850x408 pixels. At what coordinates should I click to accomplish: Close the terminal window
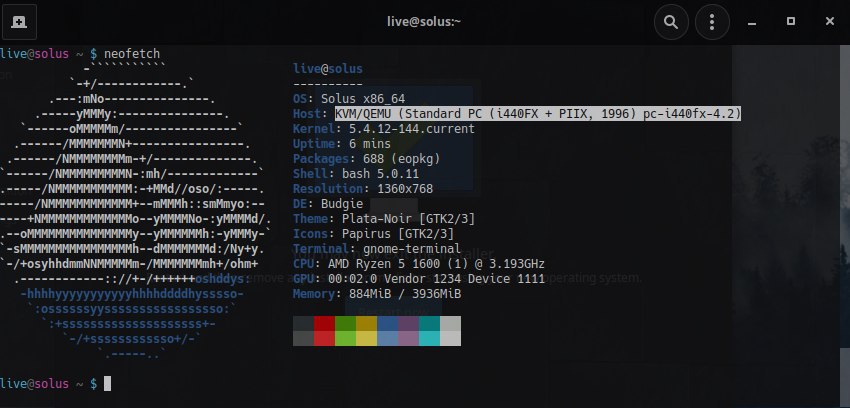(x=829, y=22)
